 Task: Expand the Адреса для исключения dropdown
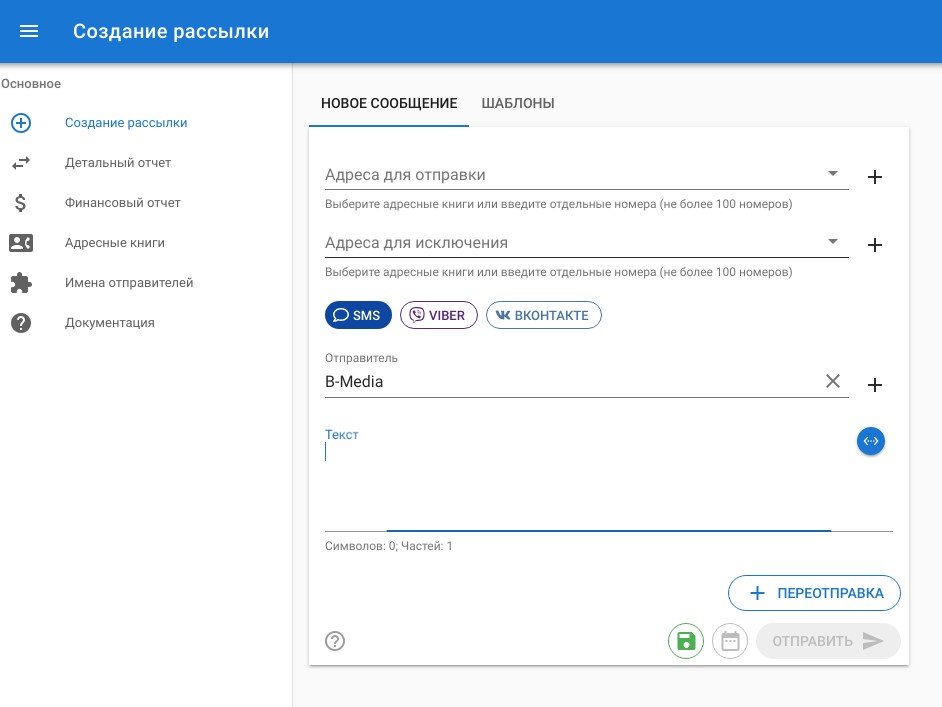[x=833, y=242]
